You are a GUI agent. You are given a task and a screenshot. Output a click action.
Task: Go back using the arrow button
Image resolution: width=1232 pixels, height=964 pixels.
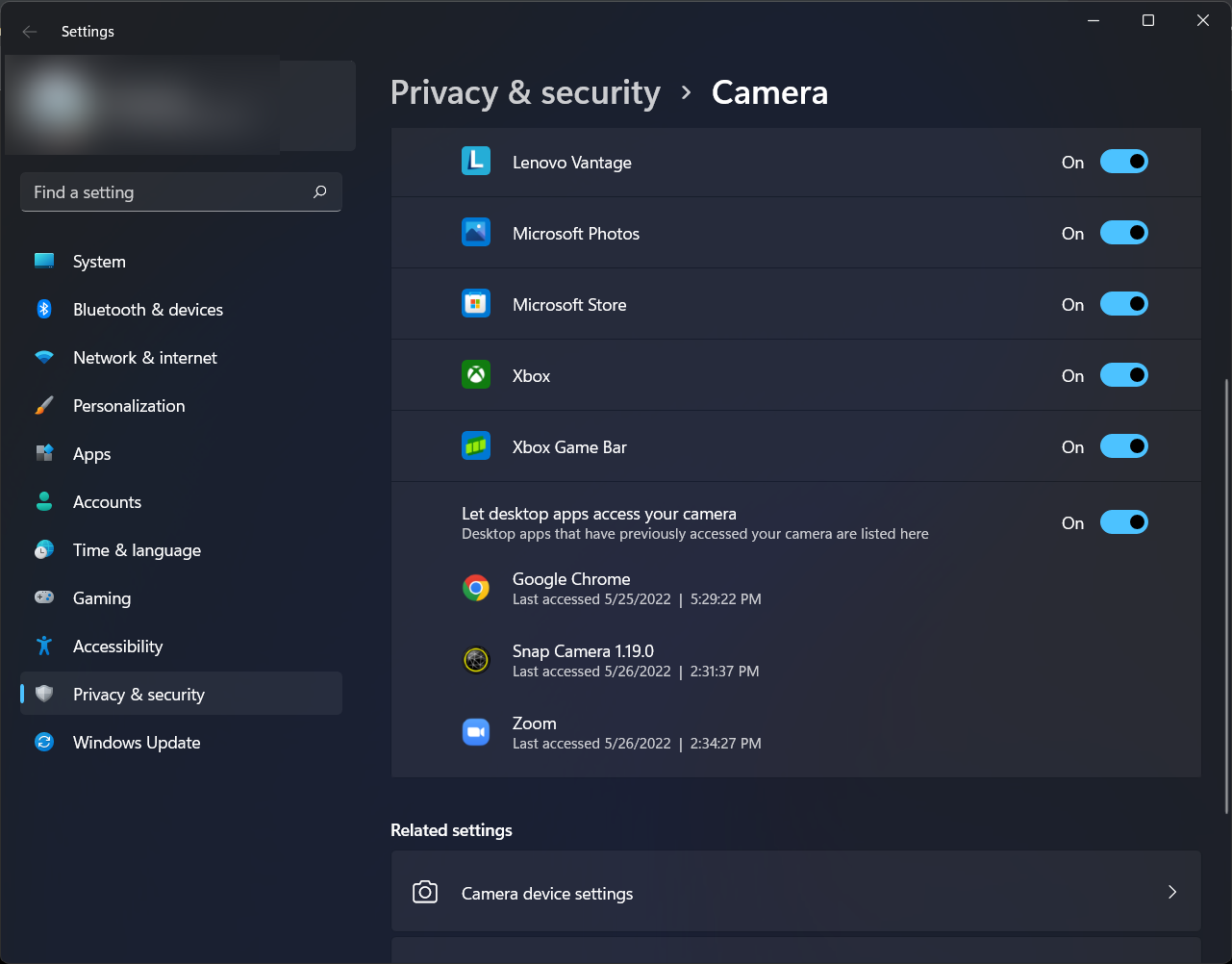point(30,32)
